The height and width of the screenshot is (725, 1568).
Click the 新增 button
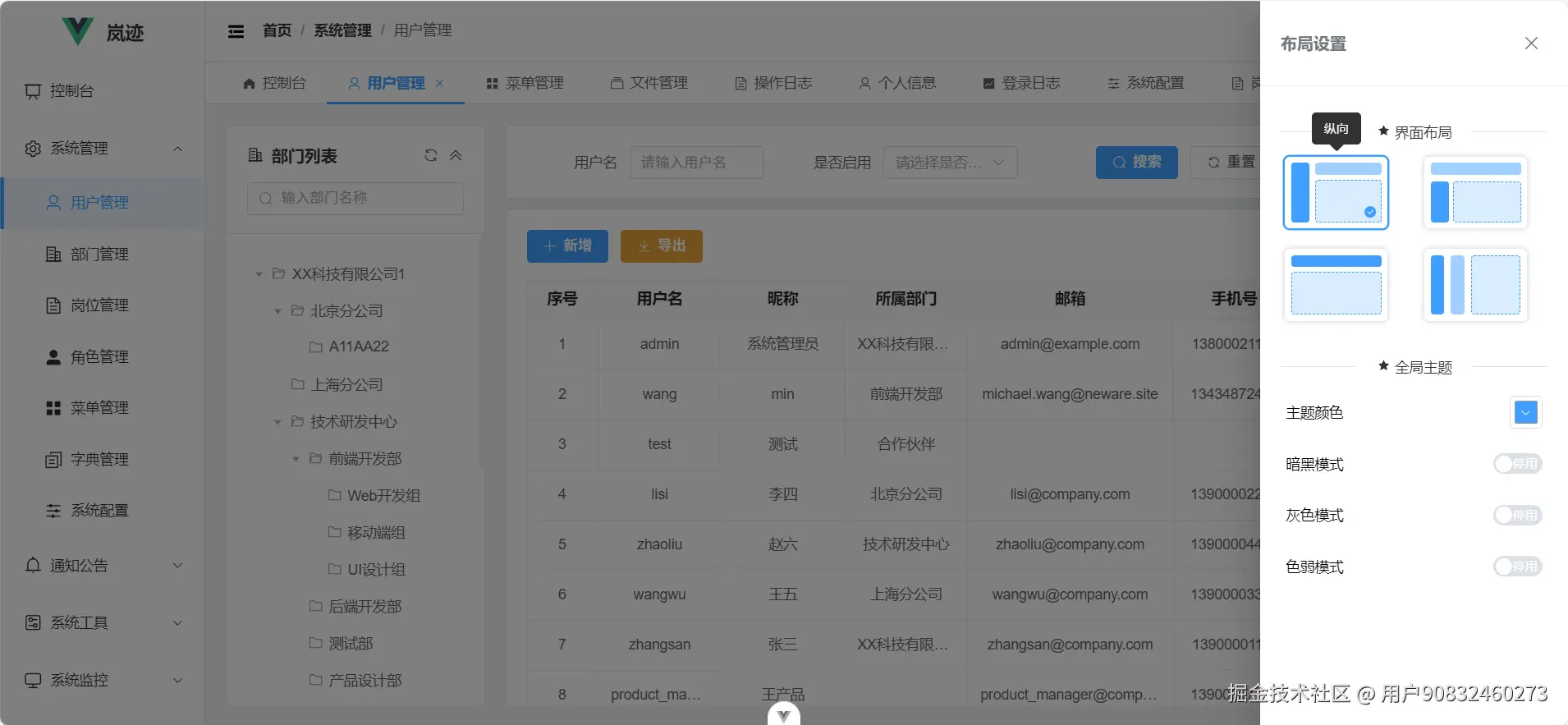[567, 245]
